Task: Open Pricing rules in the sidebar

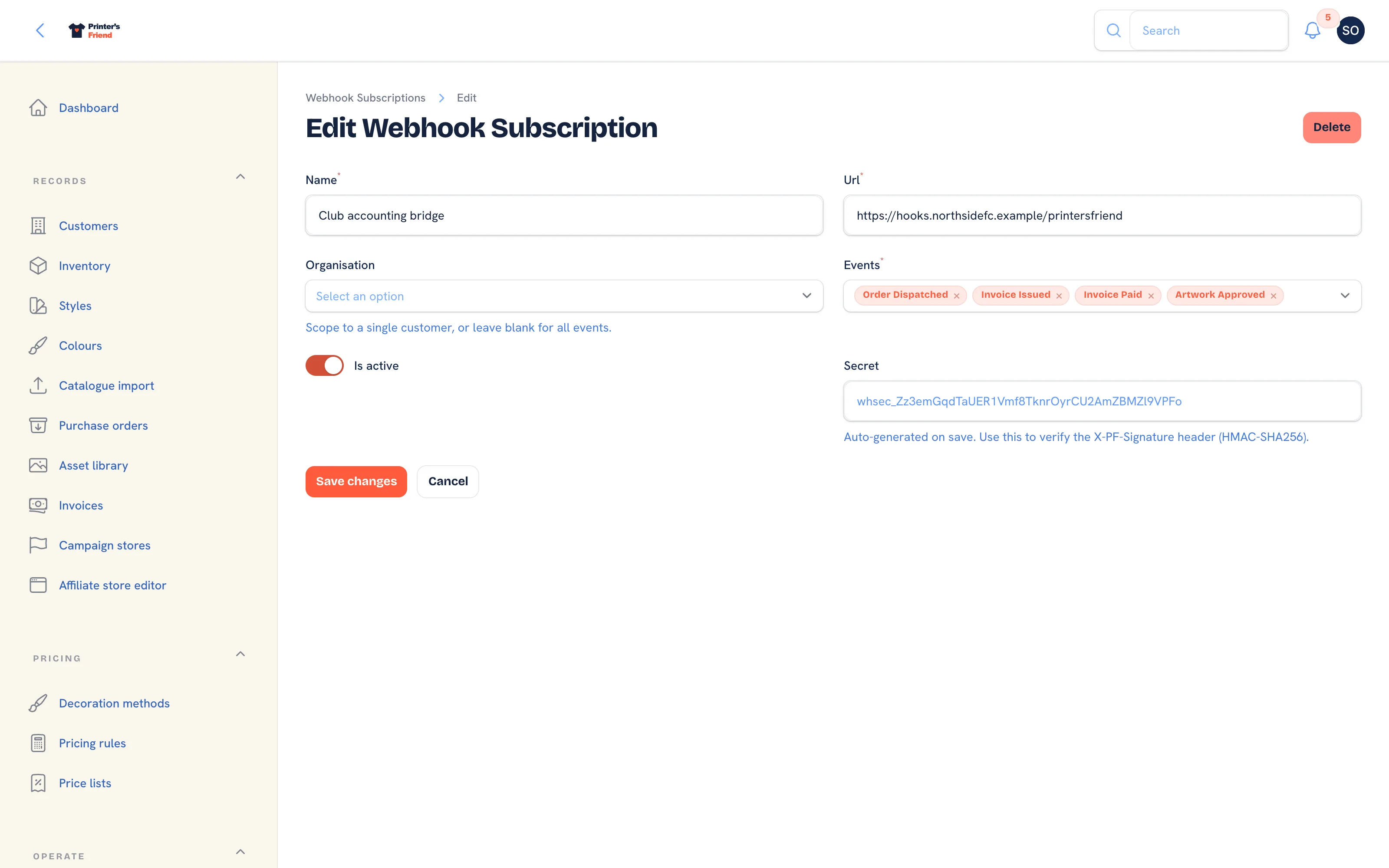Action: tap(92, 743)
